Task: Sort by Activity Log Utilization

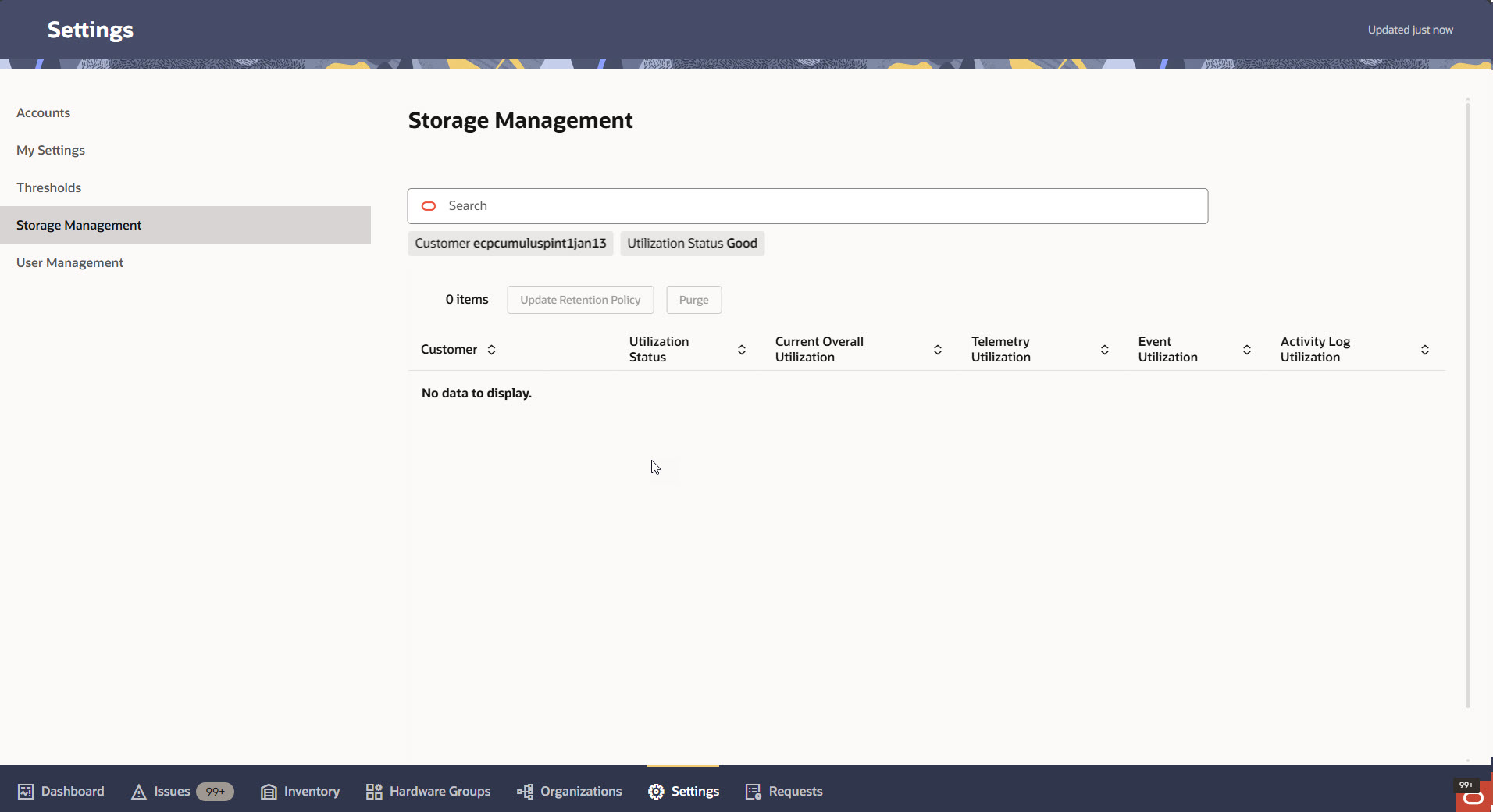Action: click(x=1424, y=349)
